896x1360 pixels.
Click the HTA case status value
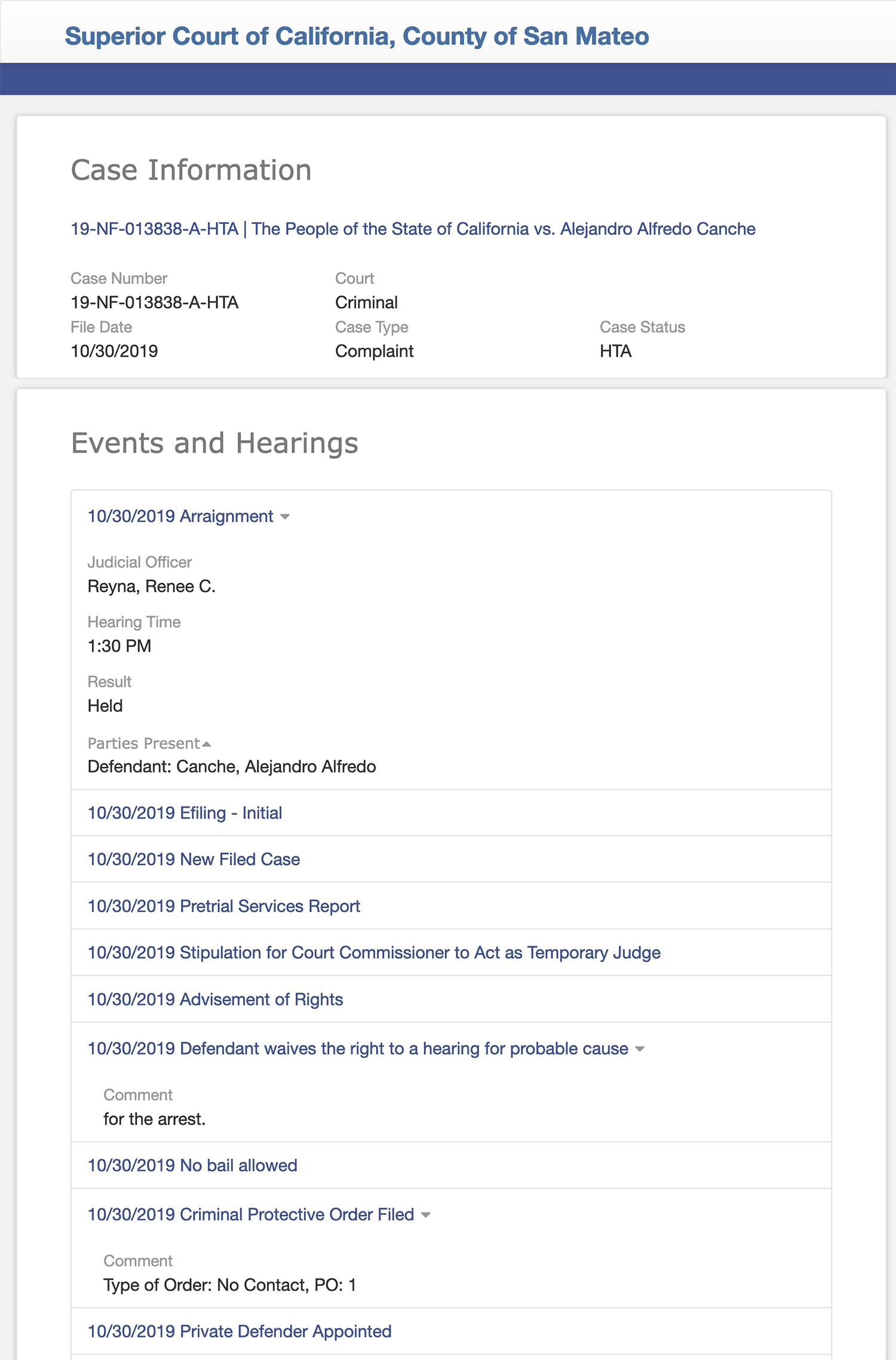615,351
